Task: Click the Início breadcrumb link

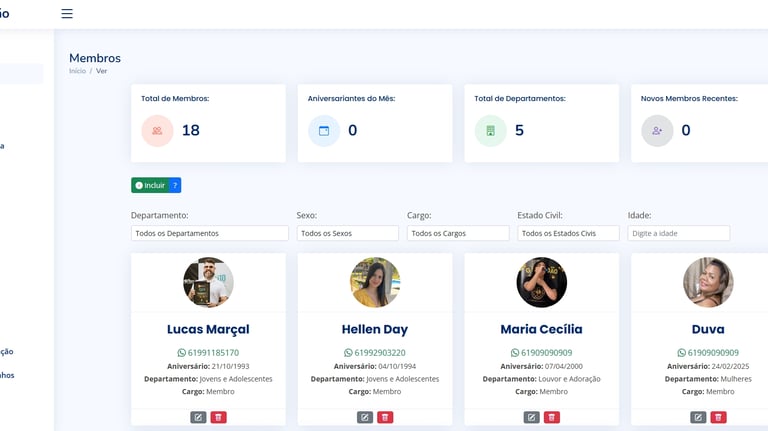Action: point(77,71)
